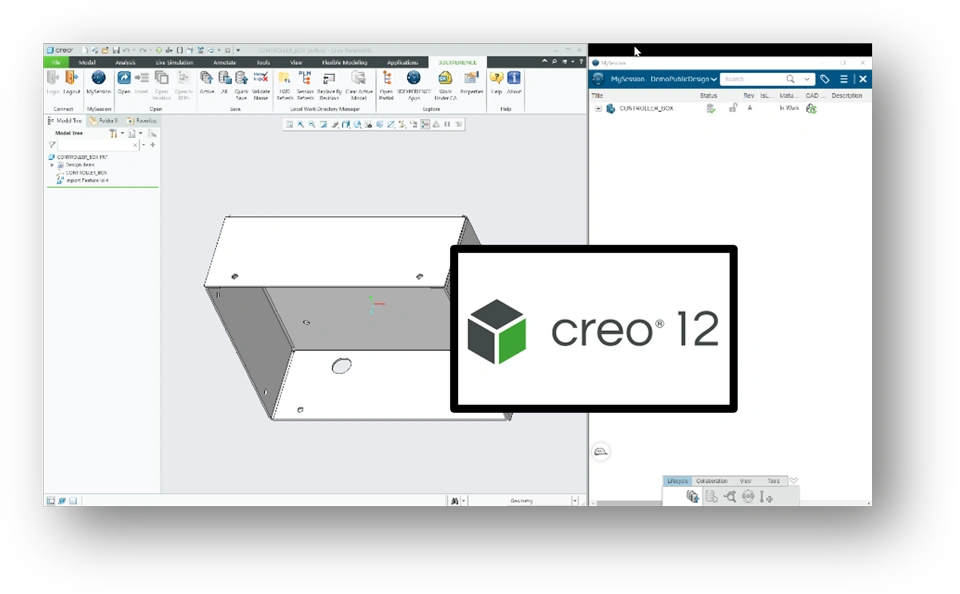Select the Lifecycle tab in action bar

tap(677, 481)
